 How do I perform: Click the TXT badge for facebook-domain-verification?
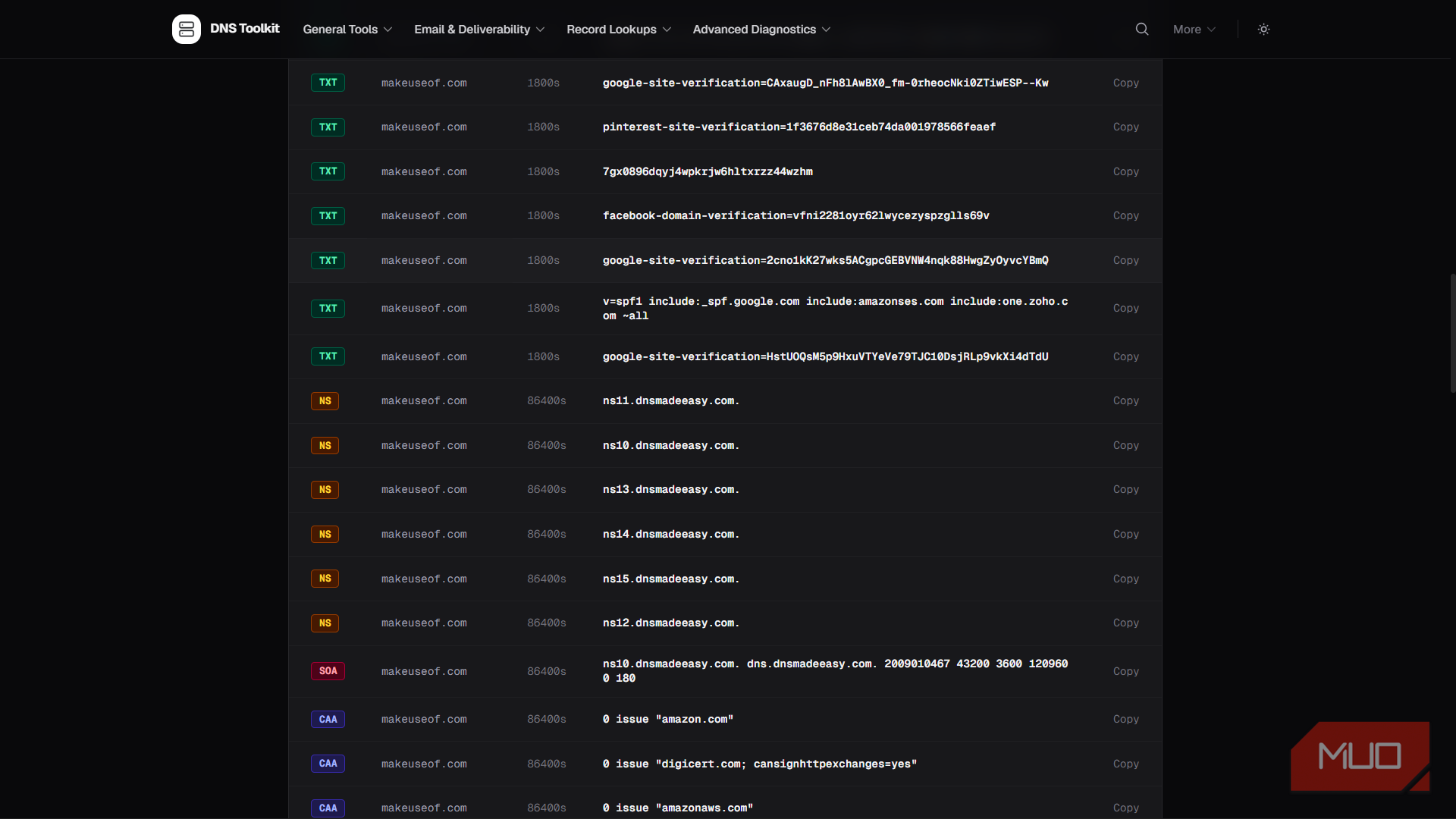click(x=328, y=215)
